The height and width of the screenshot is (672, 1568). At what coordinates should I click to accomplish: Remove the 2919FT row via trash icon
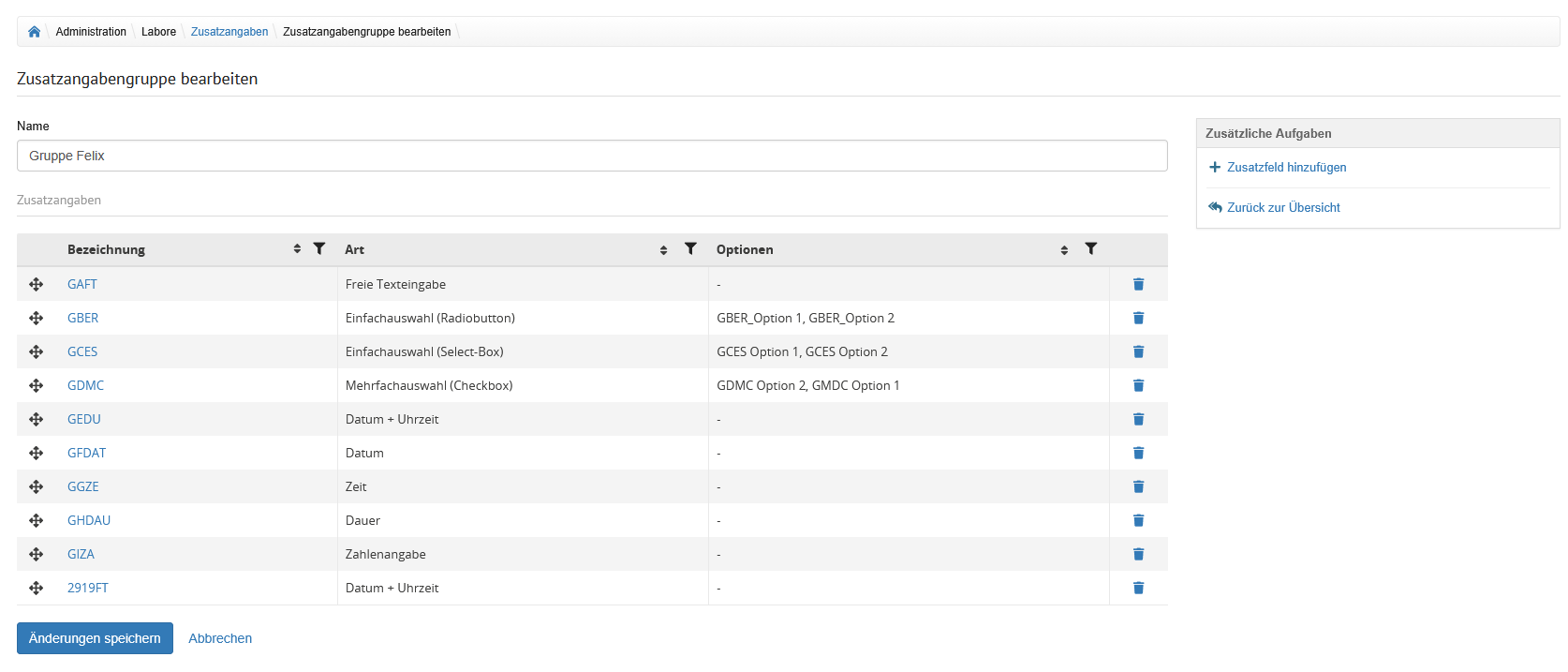pyautogui.click(x=1138, y=588)
